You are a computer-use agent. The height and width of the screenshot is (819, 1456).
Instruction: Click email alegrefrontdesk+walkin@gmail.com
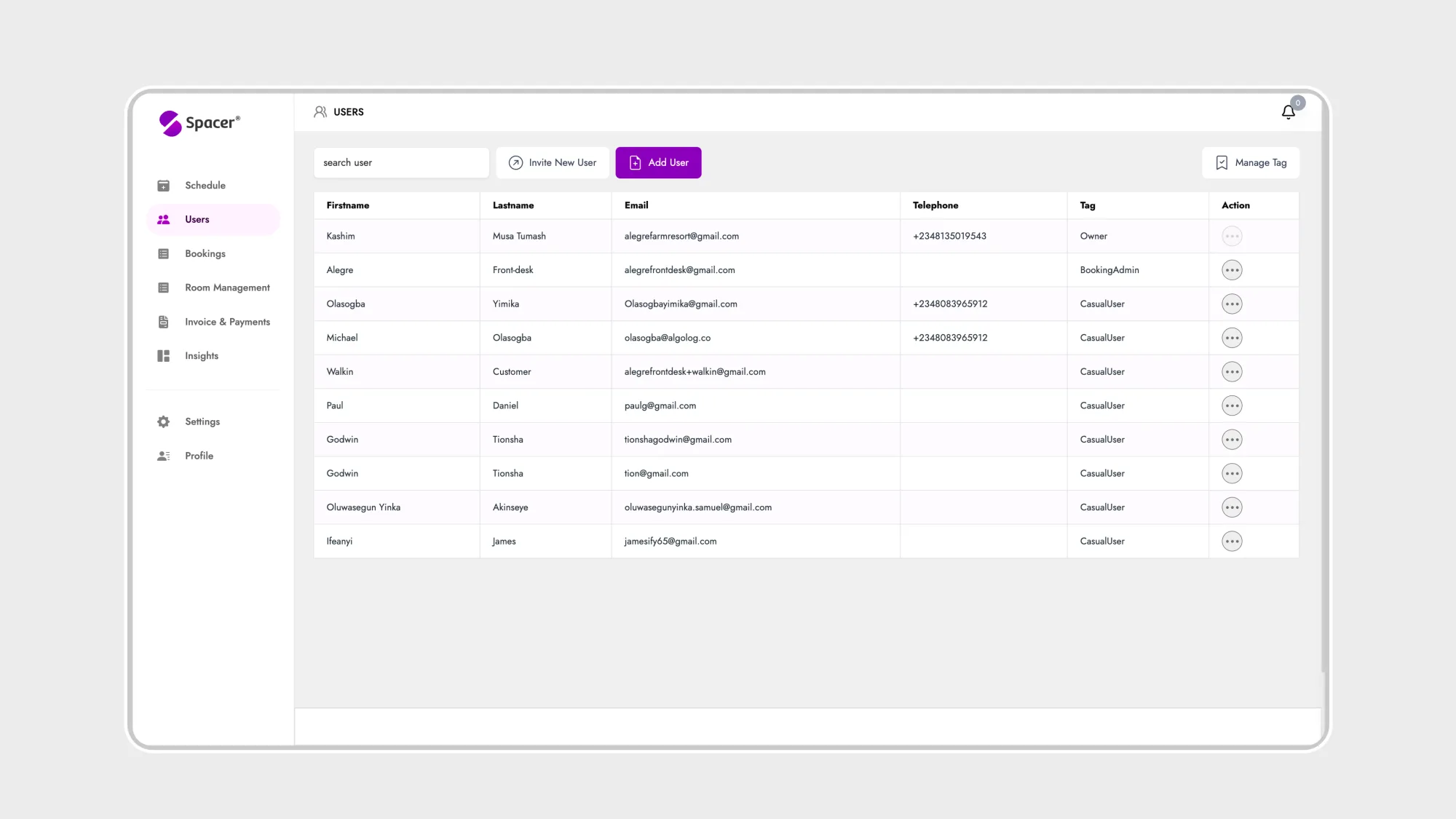[695, 372]
